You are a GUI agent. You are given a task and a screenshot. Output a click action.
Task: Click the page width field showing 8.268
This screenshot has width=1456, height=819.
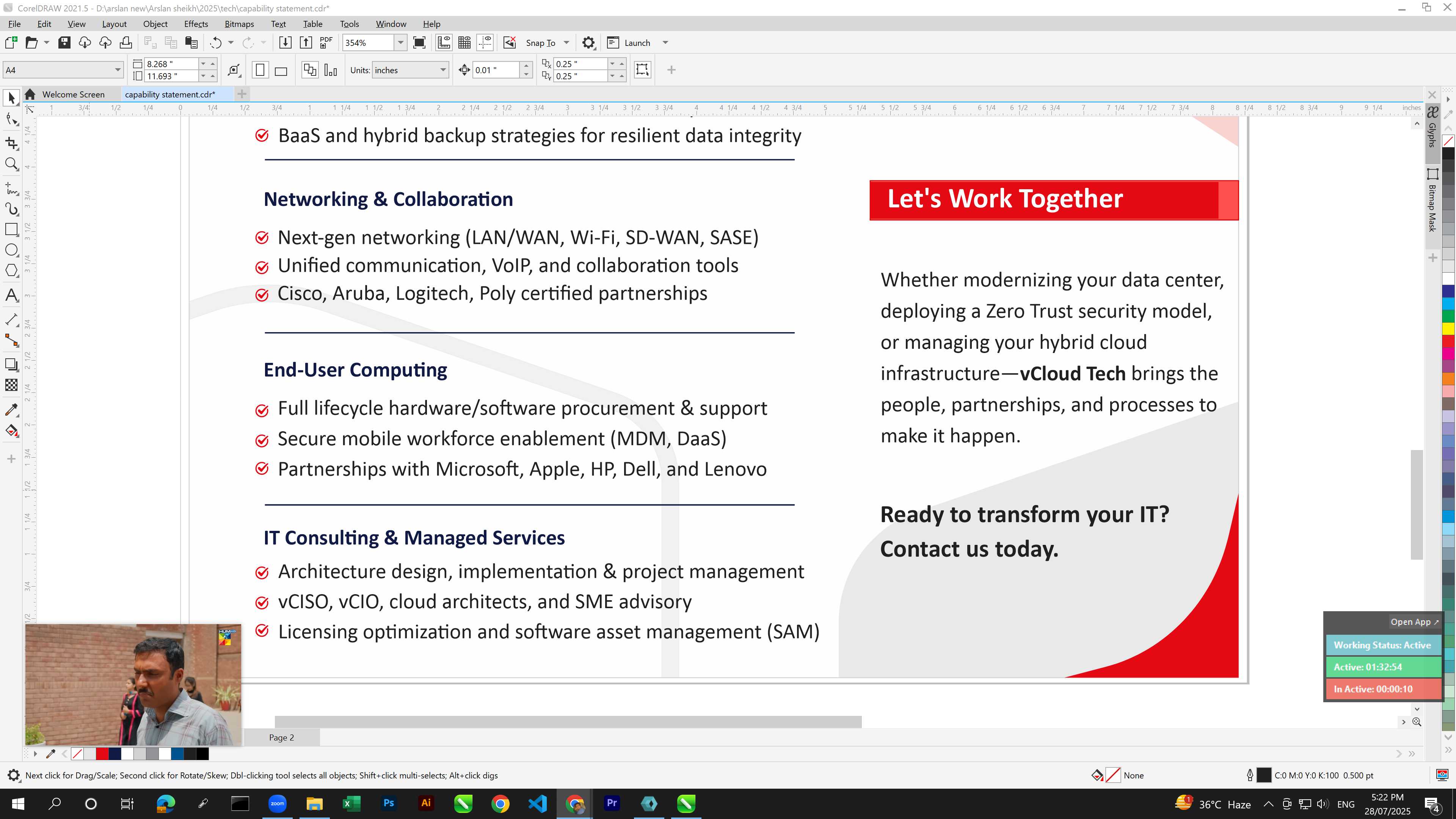pos(171,64)
